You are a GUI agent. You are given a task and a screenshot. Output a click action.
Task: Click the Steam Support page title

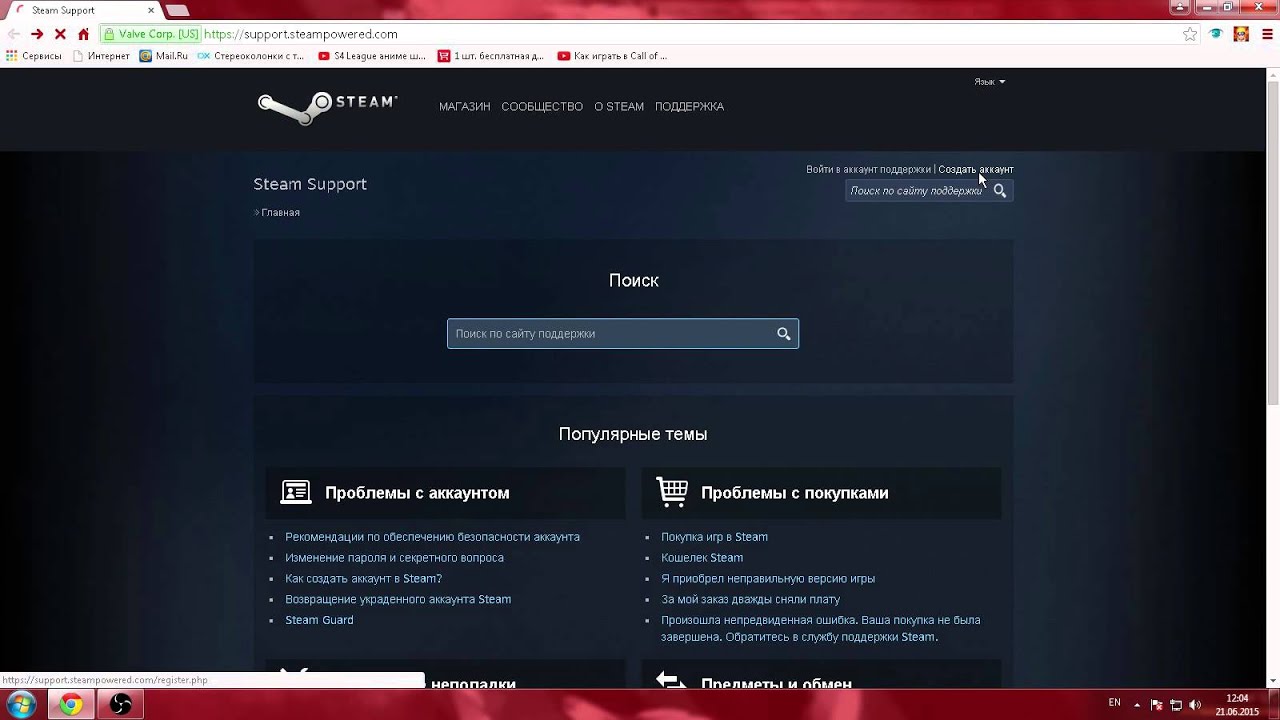310,184
